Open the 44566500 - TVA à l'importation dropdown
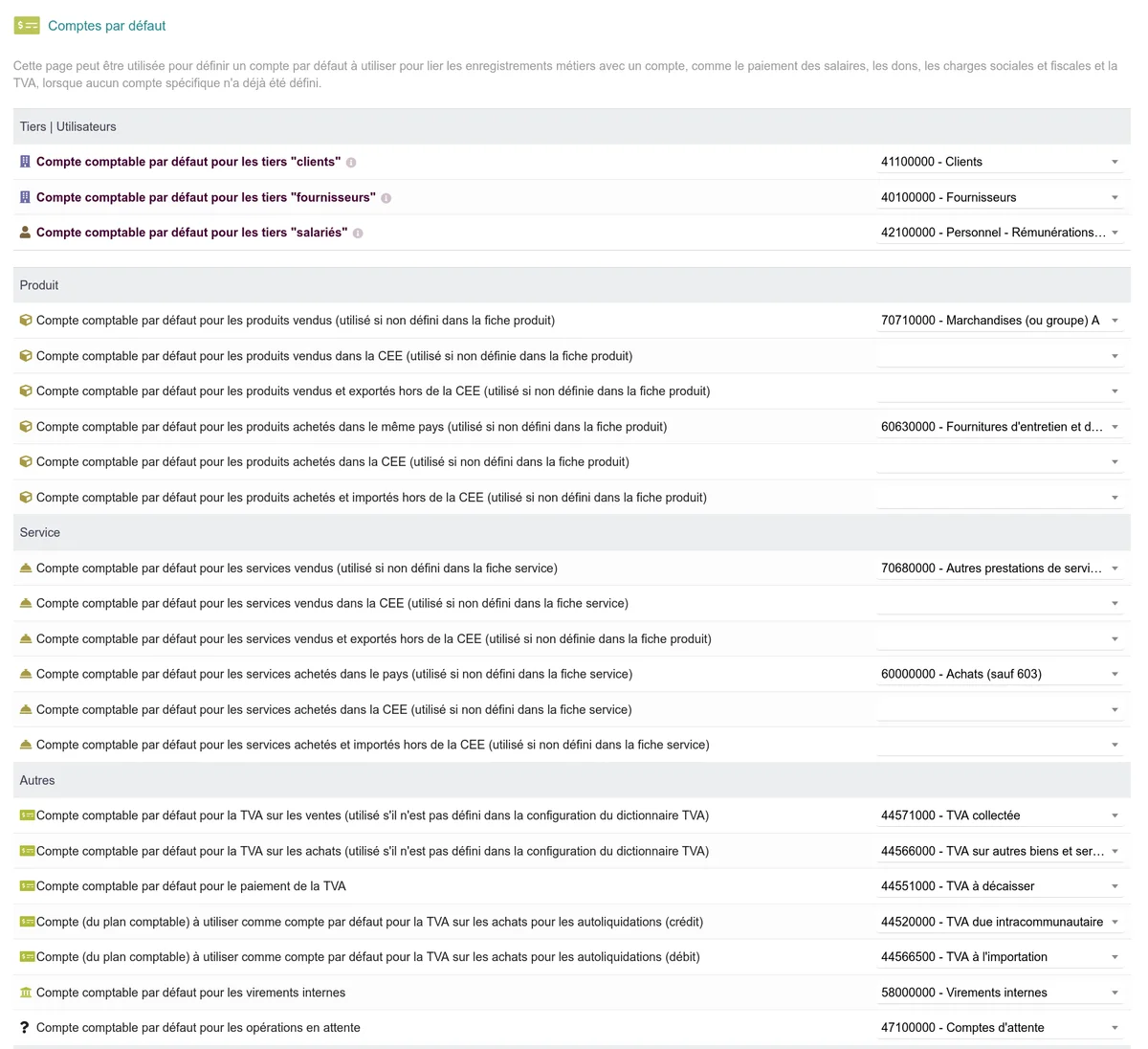 1000,957
